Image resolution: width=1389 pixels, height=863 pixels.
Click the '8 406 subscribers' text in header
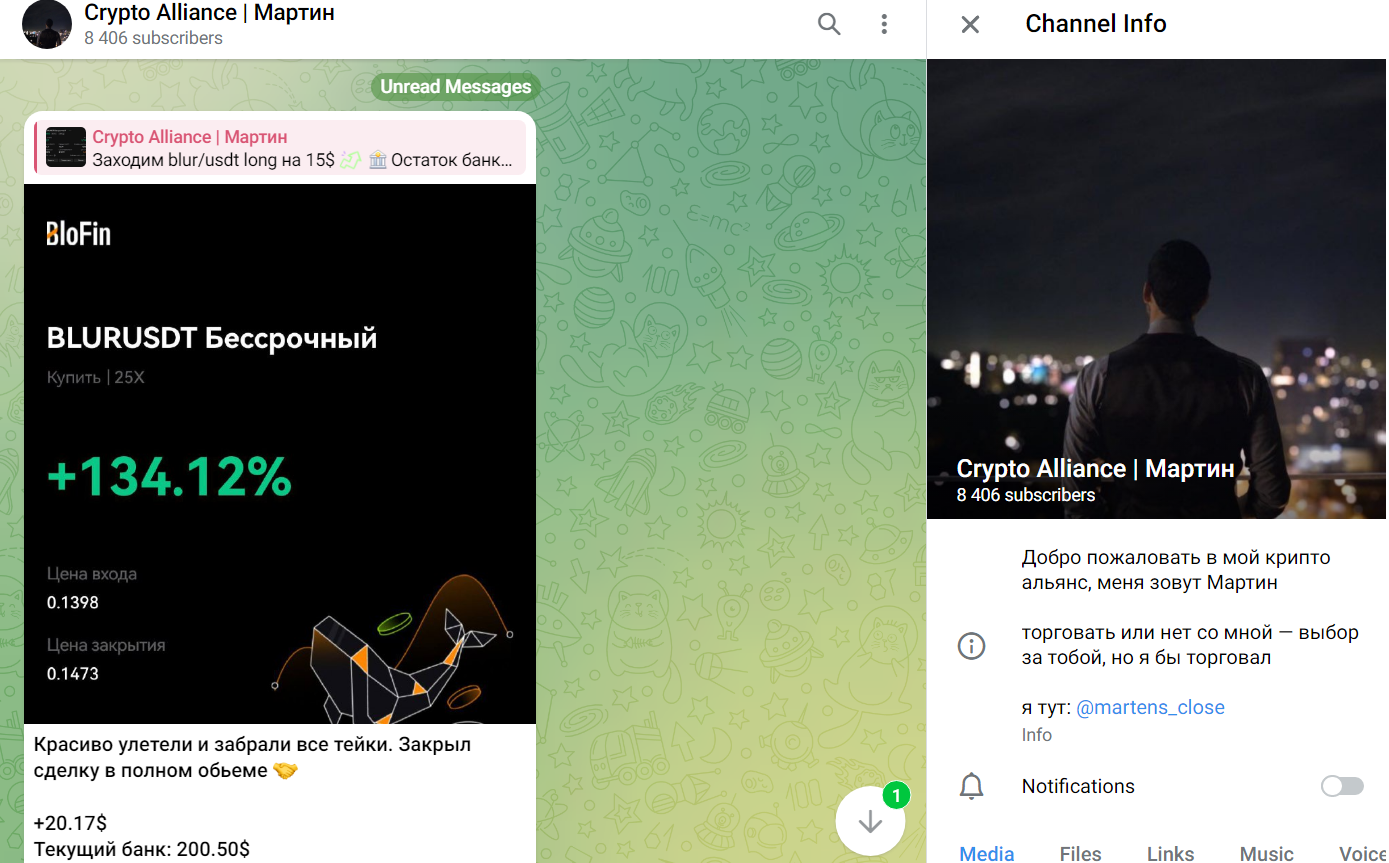click(153, 38)
